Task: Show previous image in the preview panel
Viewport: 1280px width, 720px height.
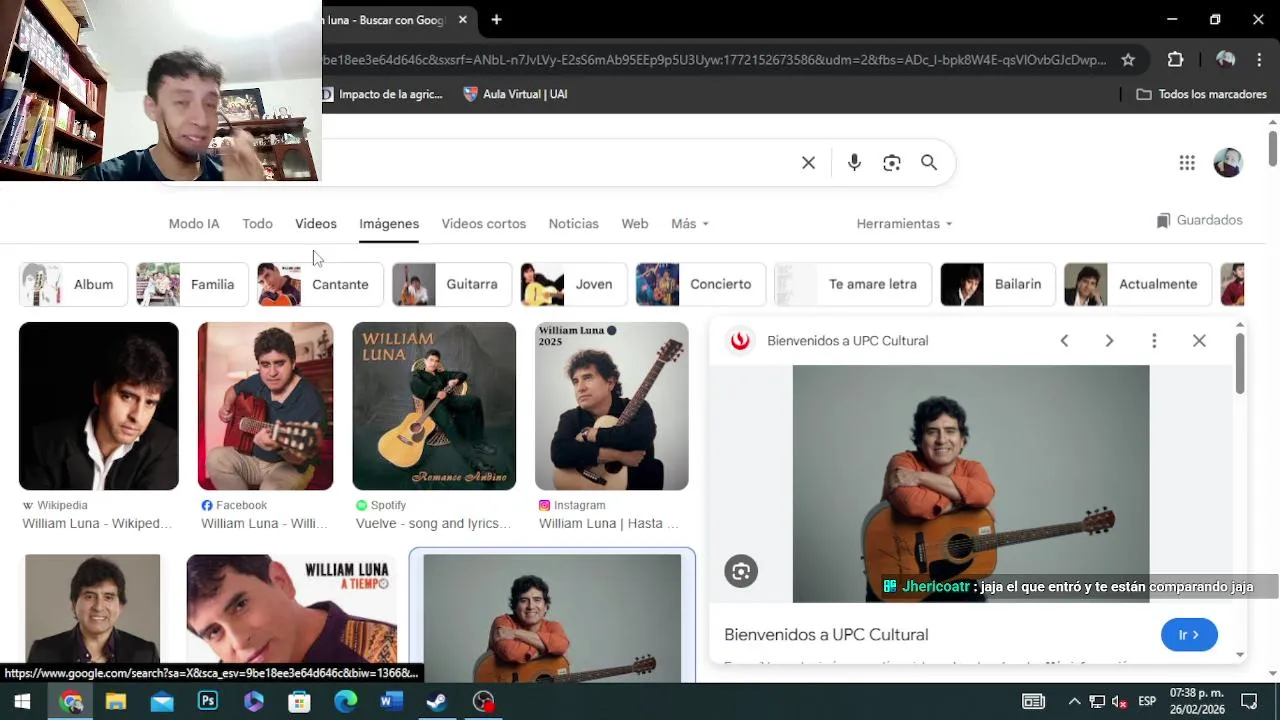Action: 1064,341
